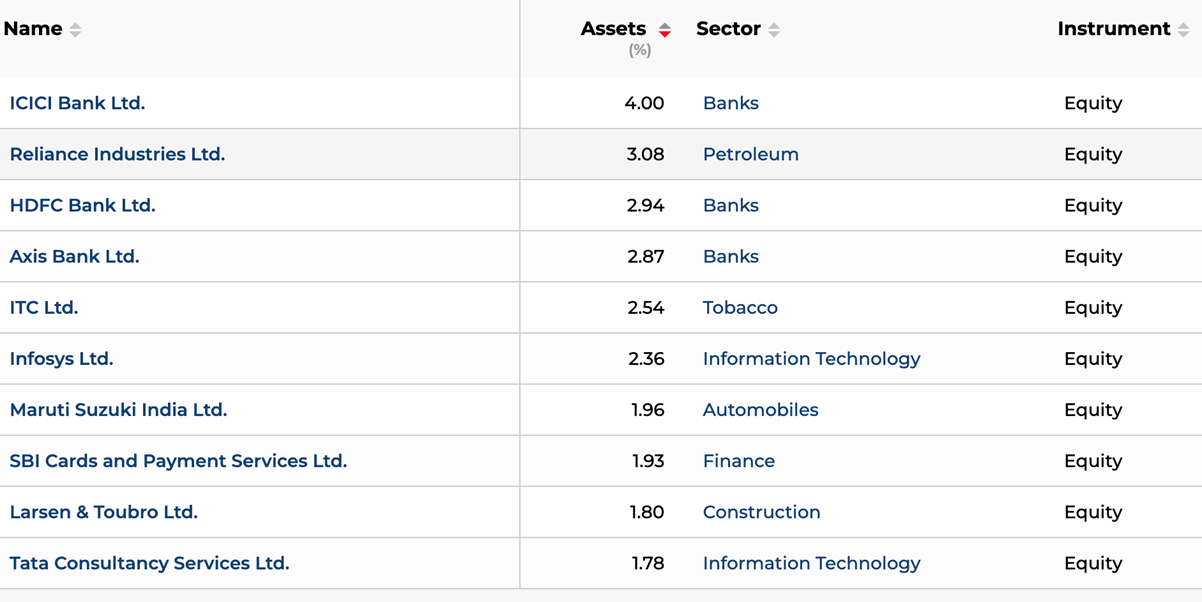
Task: Click the Name column header
Action: (33, 29)
